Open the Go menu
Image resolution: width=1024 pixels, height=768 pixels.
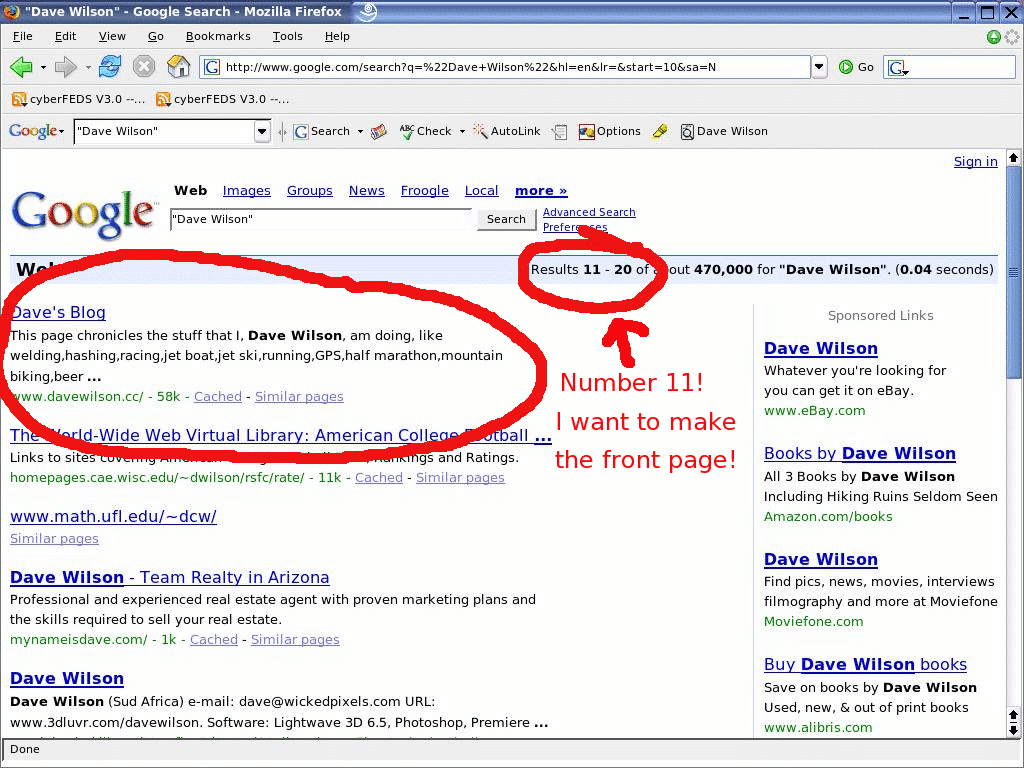coord(155,37)
